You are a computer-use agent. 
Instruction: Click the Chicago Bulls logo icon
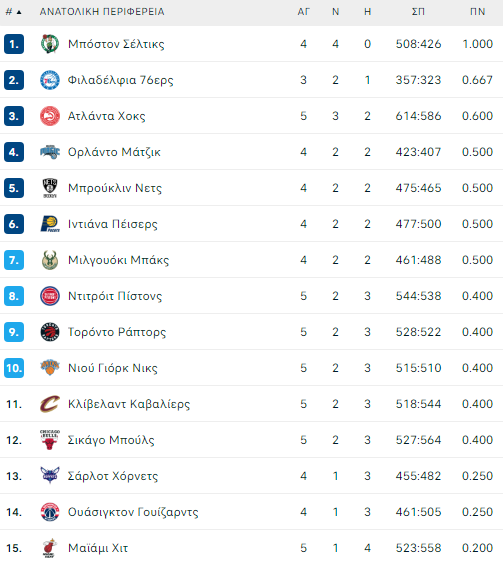[50, 440]
